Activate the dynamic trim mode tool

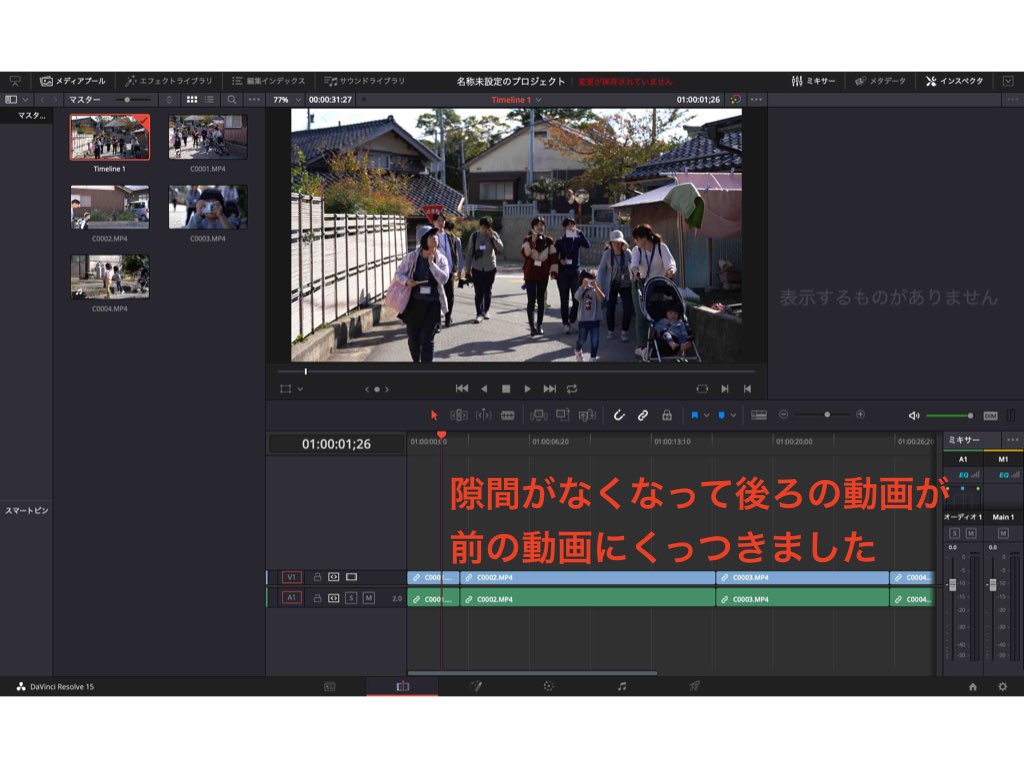pos(483,415)
